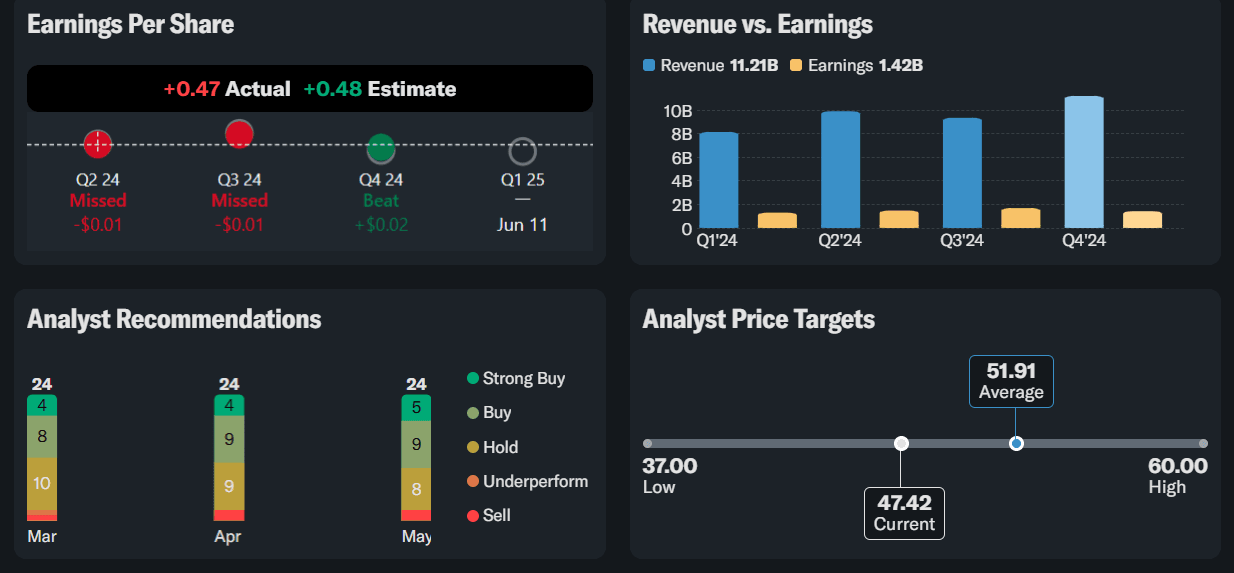The height and width of the screenshot is (573, 1234).
Task: Click the Earnings Per Share heading
Action: click(131, 24)
